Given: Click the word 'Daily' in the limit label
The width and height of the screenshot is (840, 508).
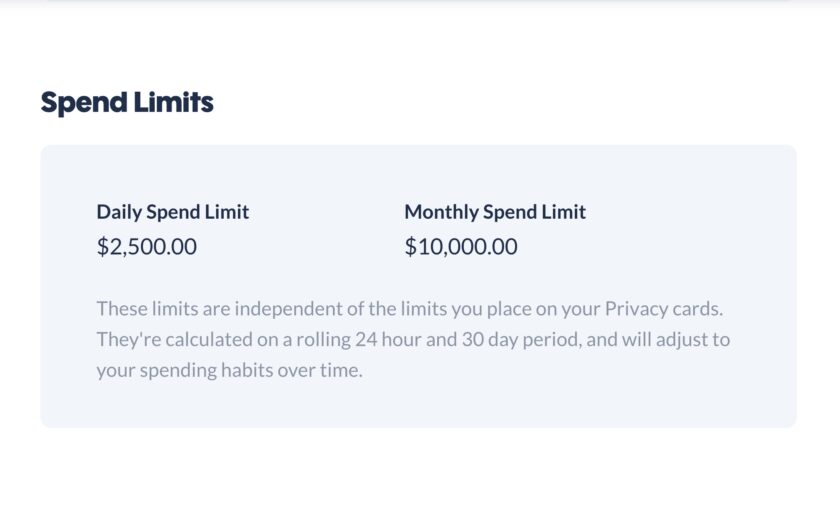Looking at the screenshot, I should coord(119,212).
